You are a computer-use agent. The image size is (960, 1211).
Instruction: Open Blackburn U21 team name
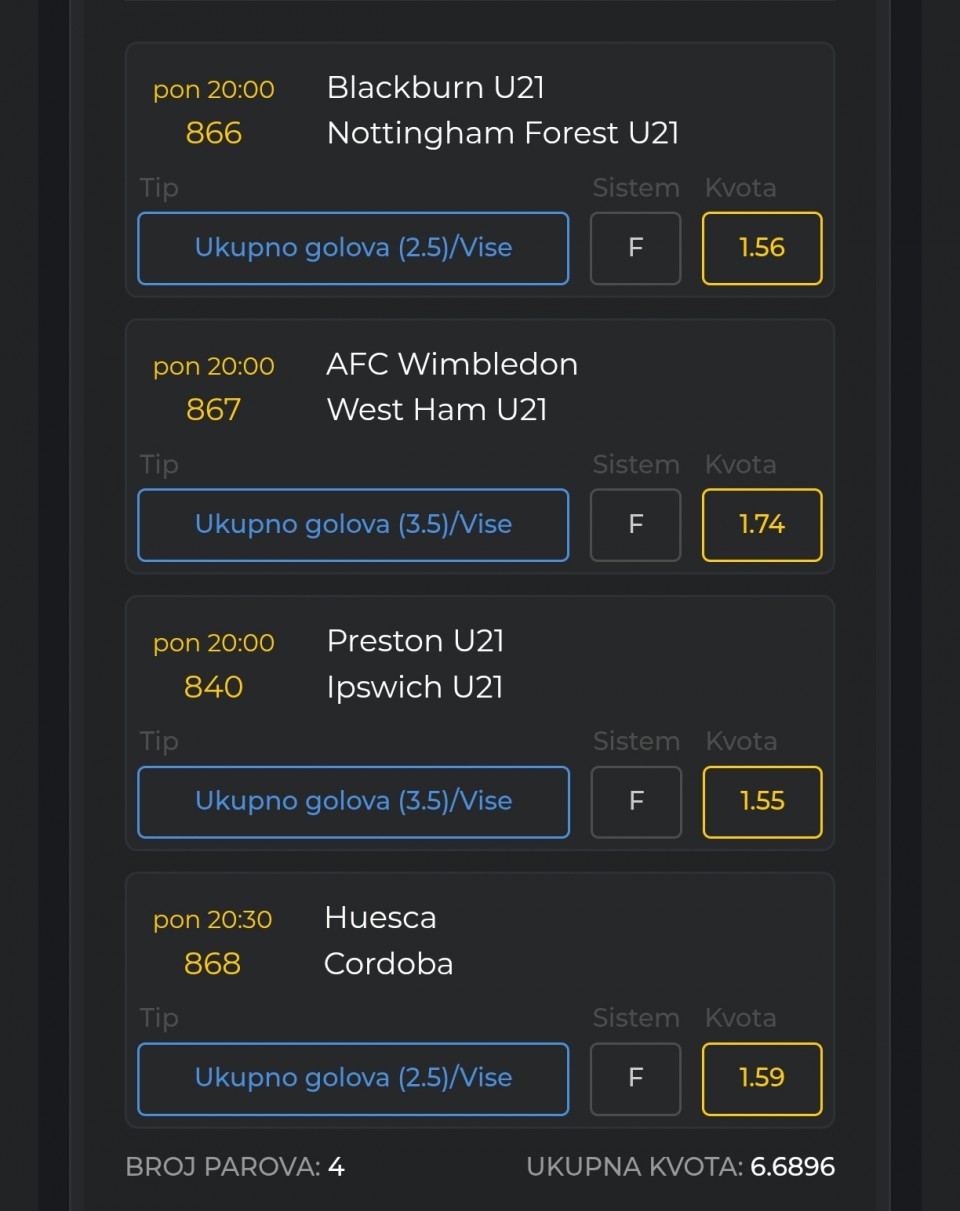[x=435, y=88]
